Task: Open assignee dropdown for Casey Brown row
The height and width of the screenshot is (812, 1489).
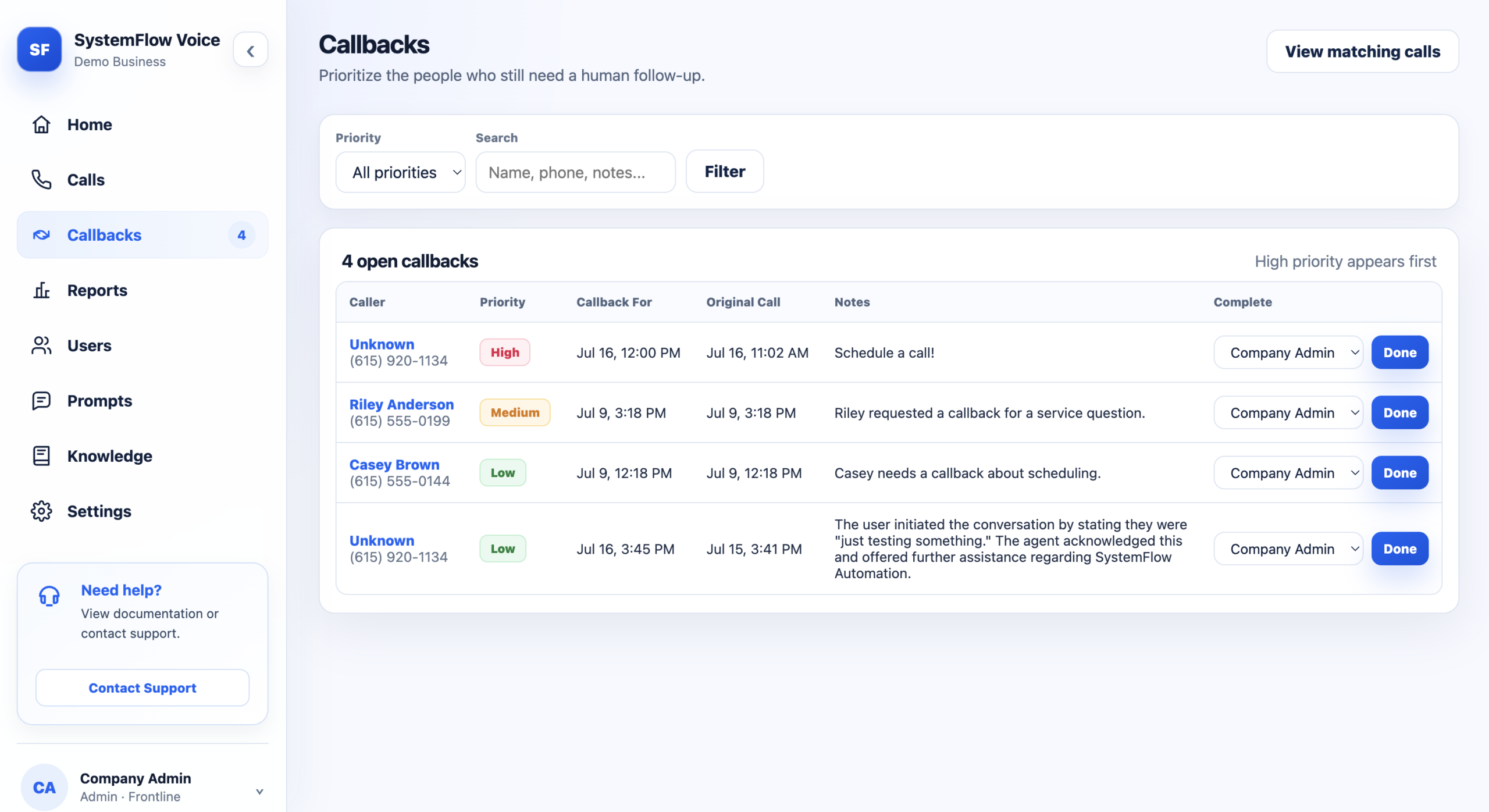Action: [1288, 473]
